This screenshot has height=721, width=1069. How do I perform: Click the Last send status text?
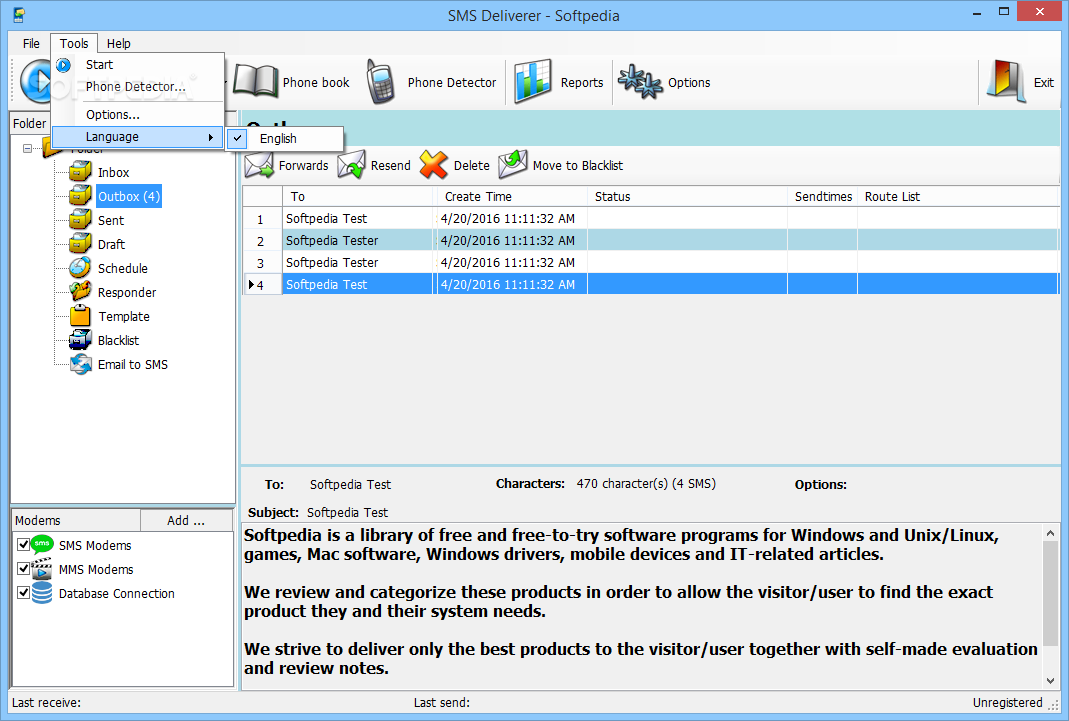click(442, 703)
